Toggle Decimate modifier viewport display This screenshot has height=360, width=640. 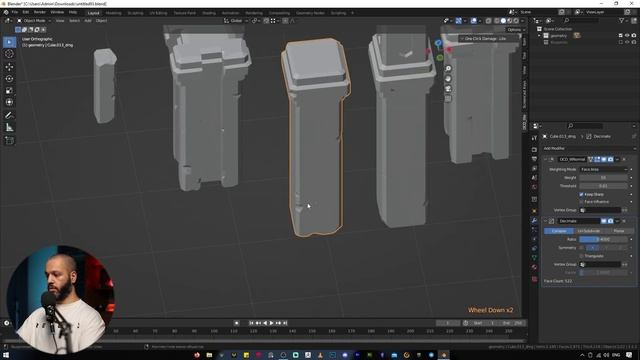[604, 221]
